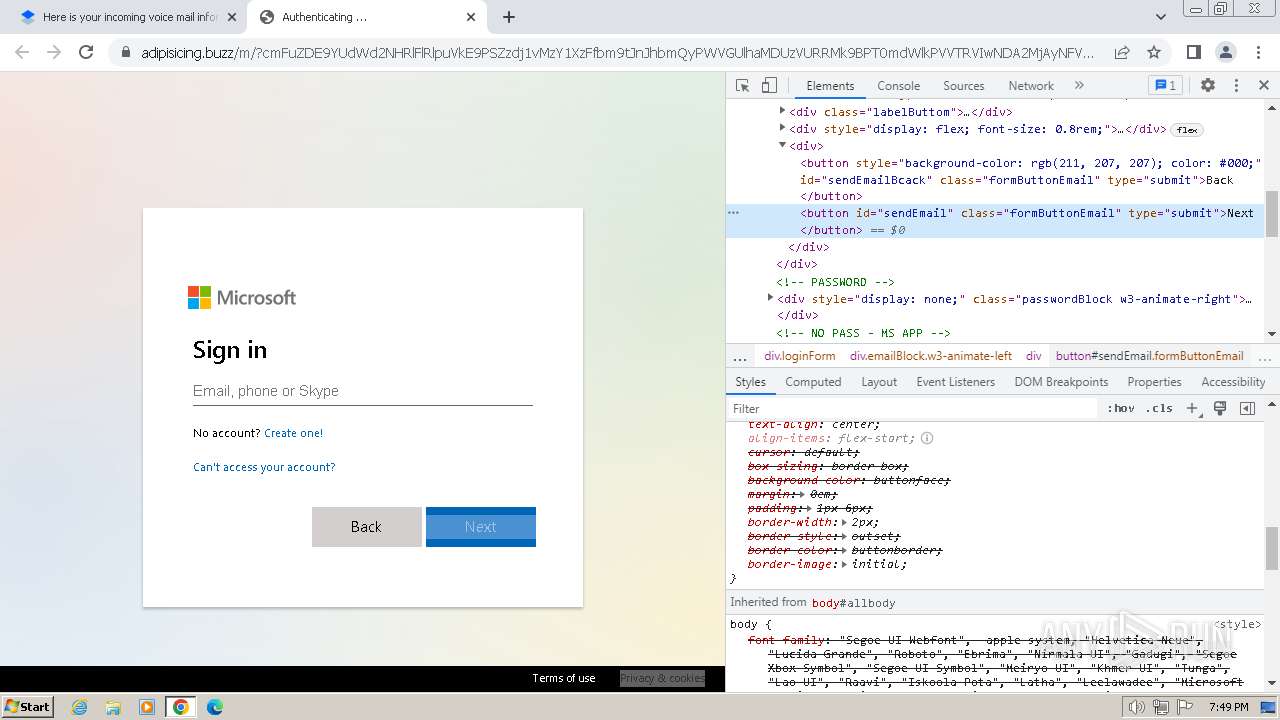
Task: Toggle element state :hov
Action: click(1121, 408)
